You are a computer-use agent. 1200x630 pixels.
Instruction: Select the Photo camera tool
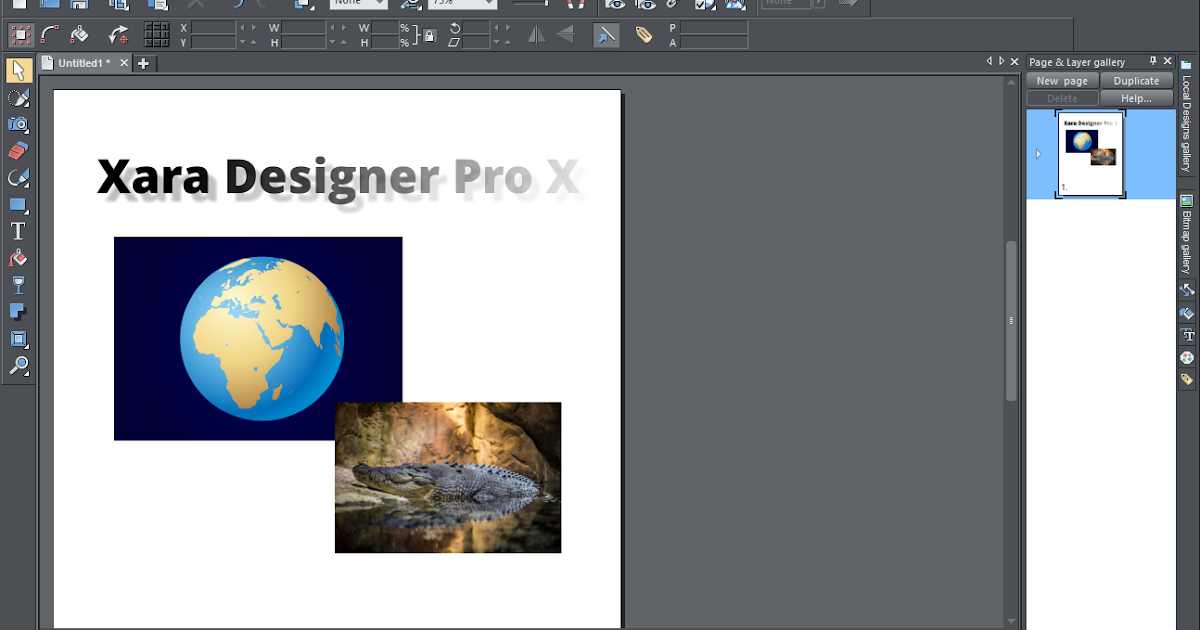(x=17, y=124)
